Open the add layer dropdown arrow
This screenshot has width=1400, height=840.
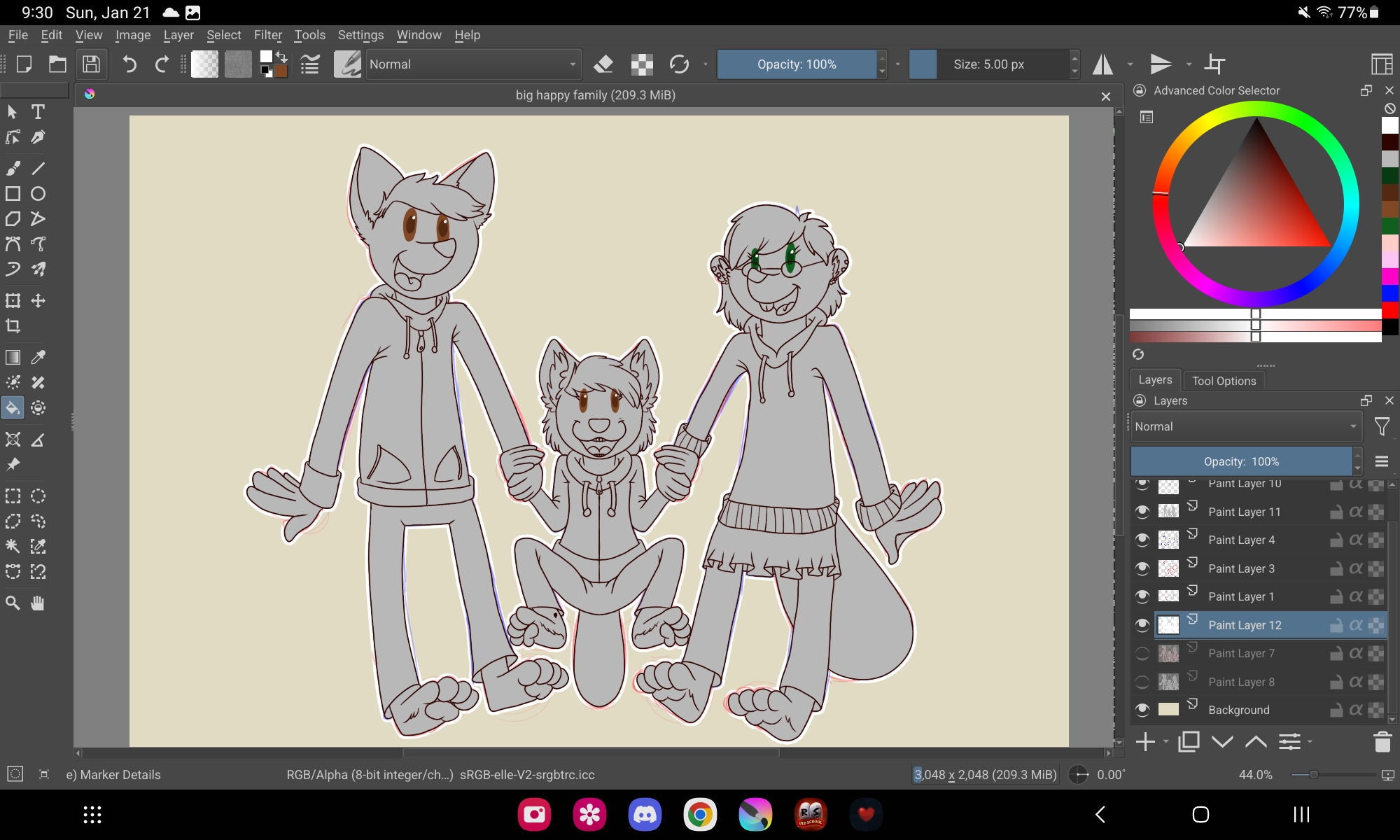coord(1165,741)
